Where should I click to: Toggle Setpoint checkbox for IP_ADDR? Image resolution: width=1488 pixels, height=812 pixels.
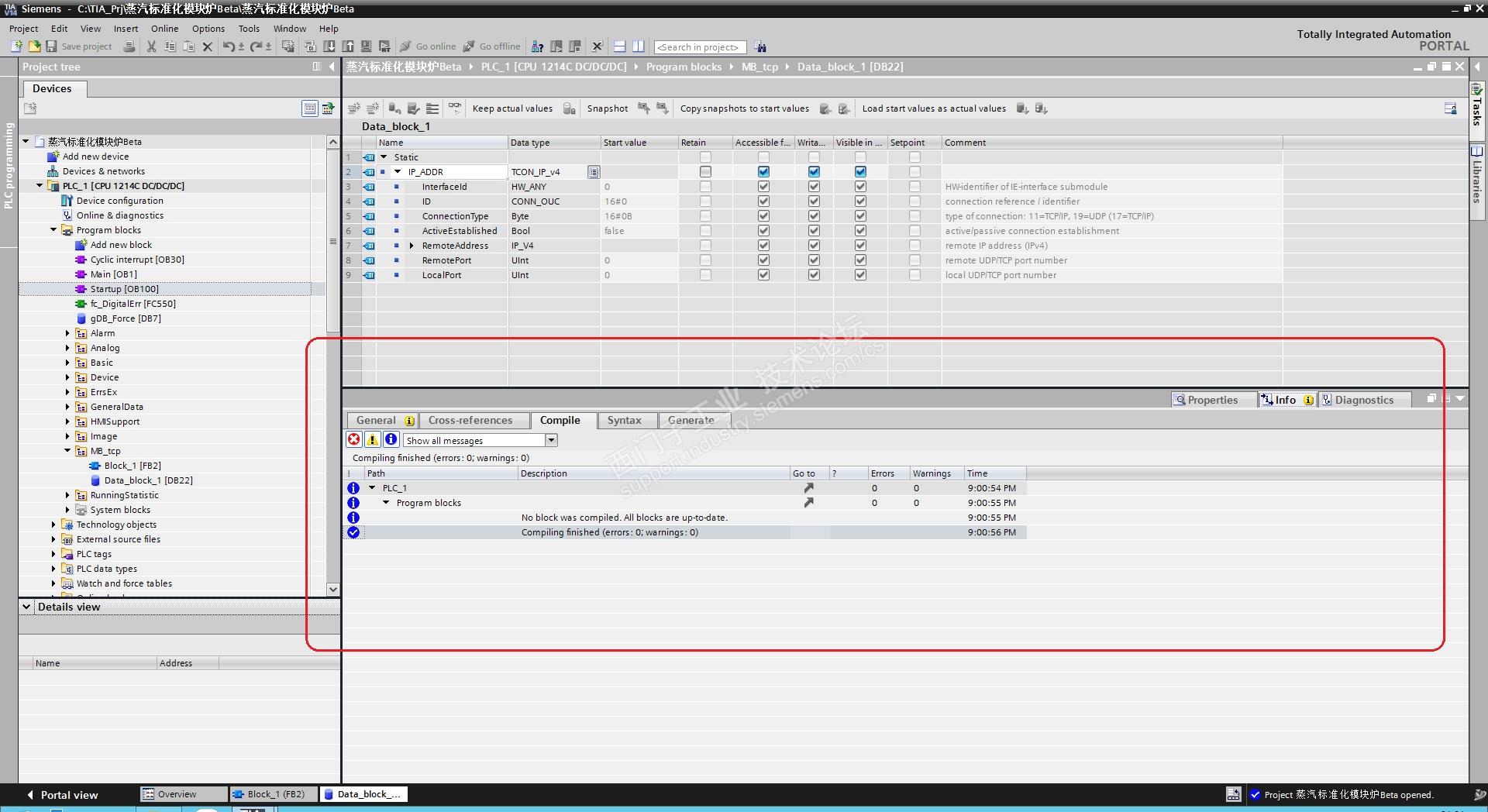coord(914,171)
